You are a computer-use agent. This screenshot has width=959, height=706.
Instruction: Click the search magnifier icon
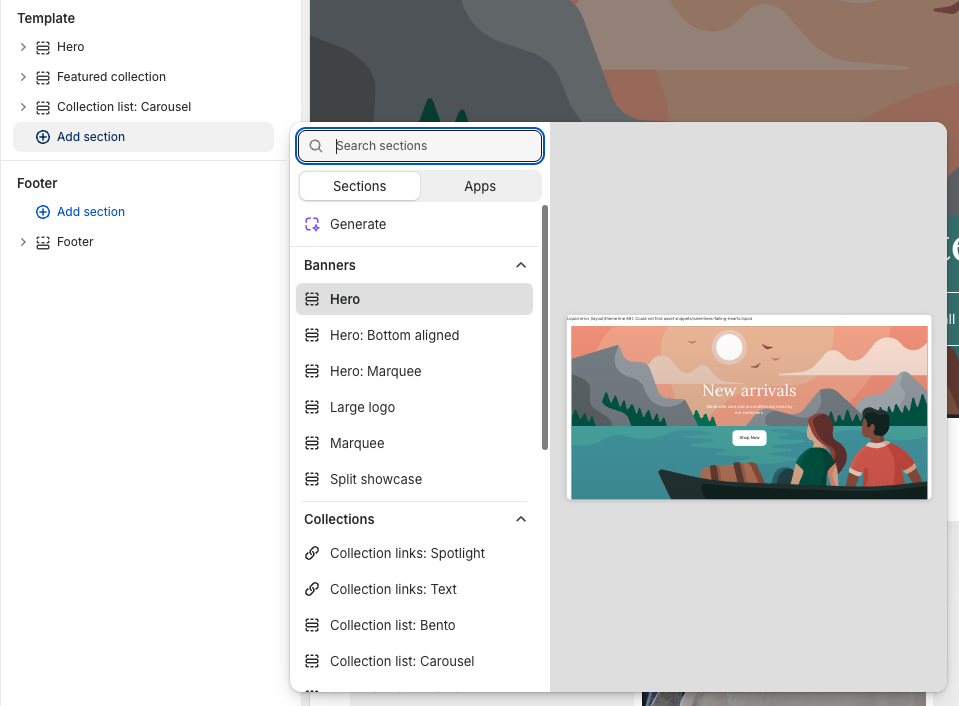[x=316, y=146]
